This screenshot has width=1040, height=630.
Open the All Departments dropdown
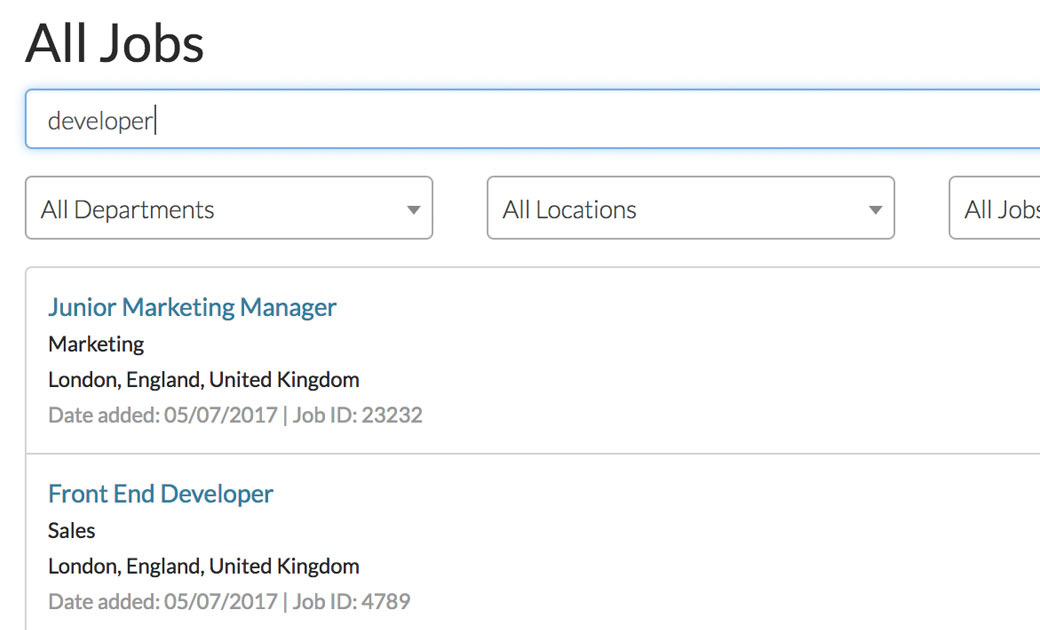pos(228,209)
